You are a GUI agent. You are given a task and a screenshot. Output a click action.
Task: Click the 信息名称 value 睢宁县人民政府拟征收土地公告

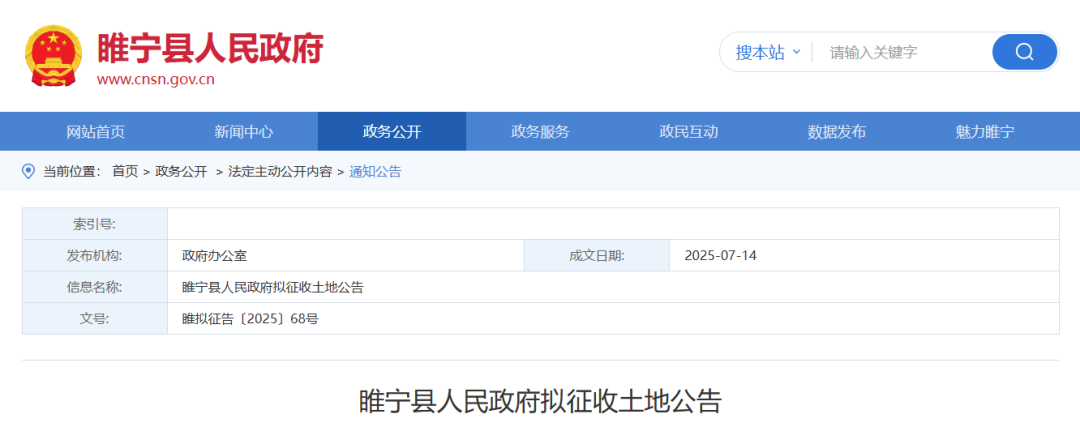pos(273,288)
